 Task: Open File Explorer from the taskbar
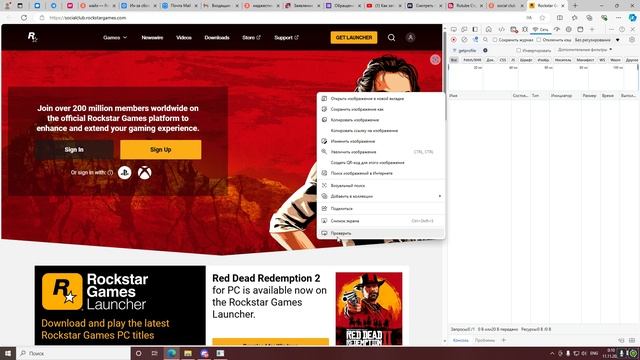(x=188, y=353)
